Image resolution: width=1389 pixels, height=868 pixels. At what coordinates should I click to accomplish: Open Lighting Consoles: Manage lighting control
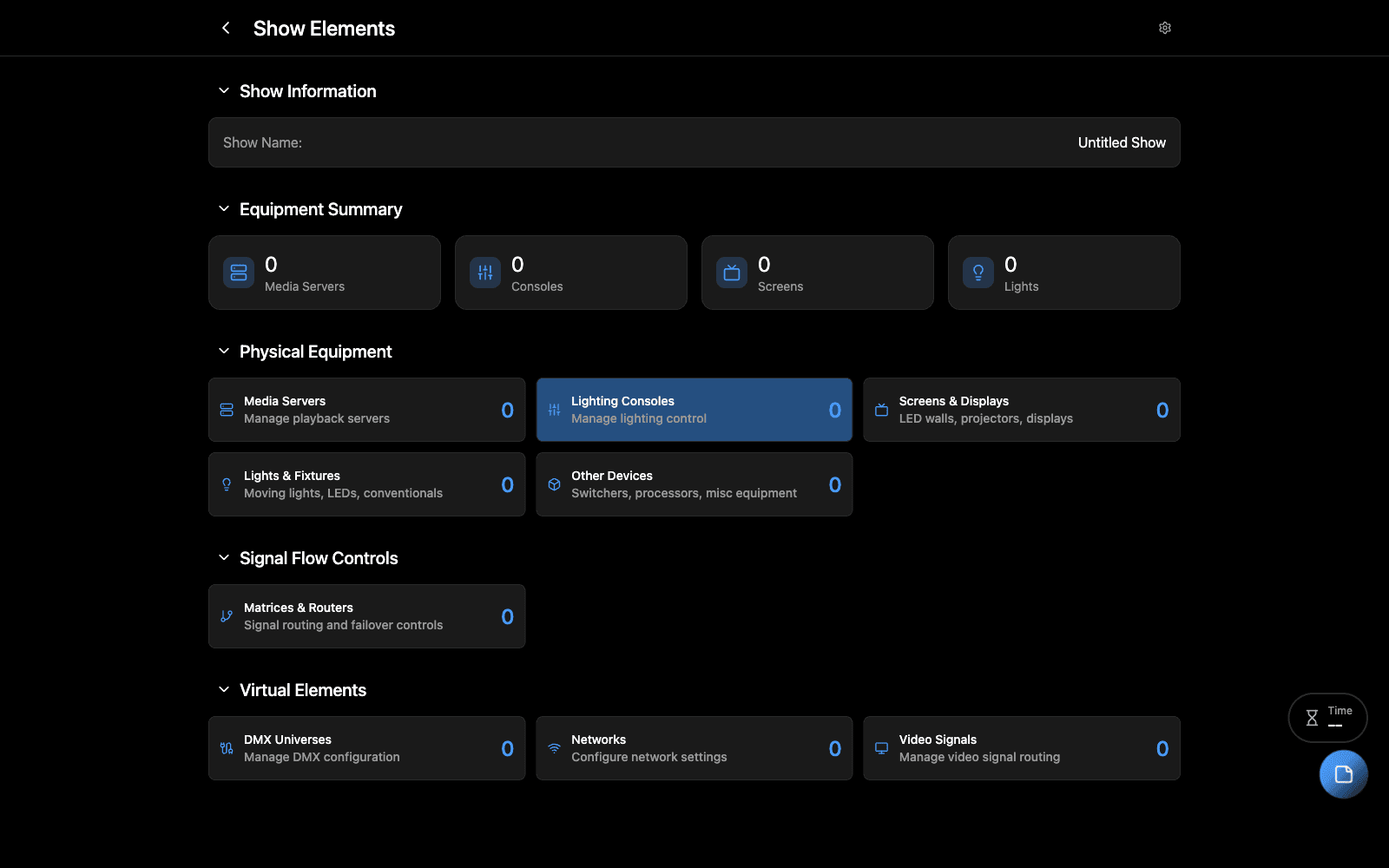coord(694,410)
